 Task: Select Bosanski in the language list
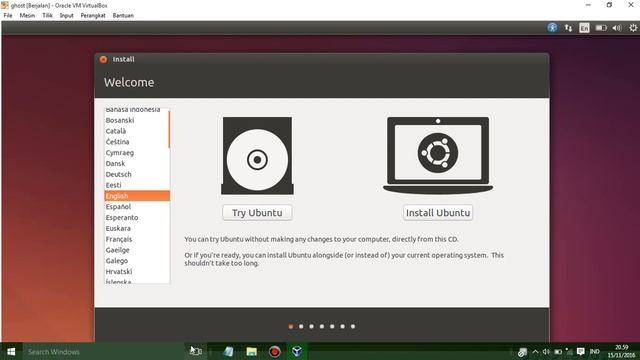137,120
